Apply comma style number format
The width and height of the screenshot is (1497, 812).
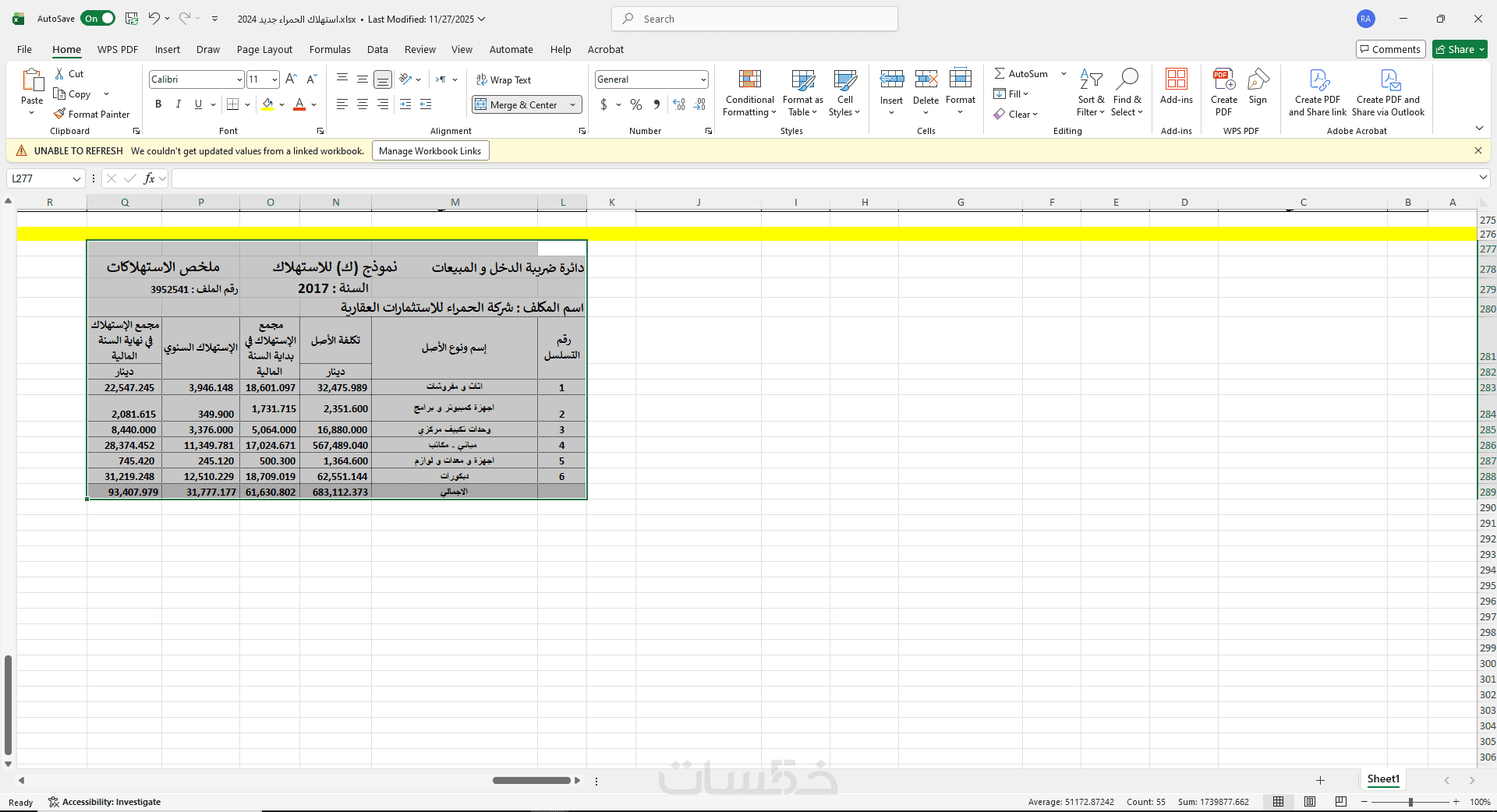point(656,104)
